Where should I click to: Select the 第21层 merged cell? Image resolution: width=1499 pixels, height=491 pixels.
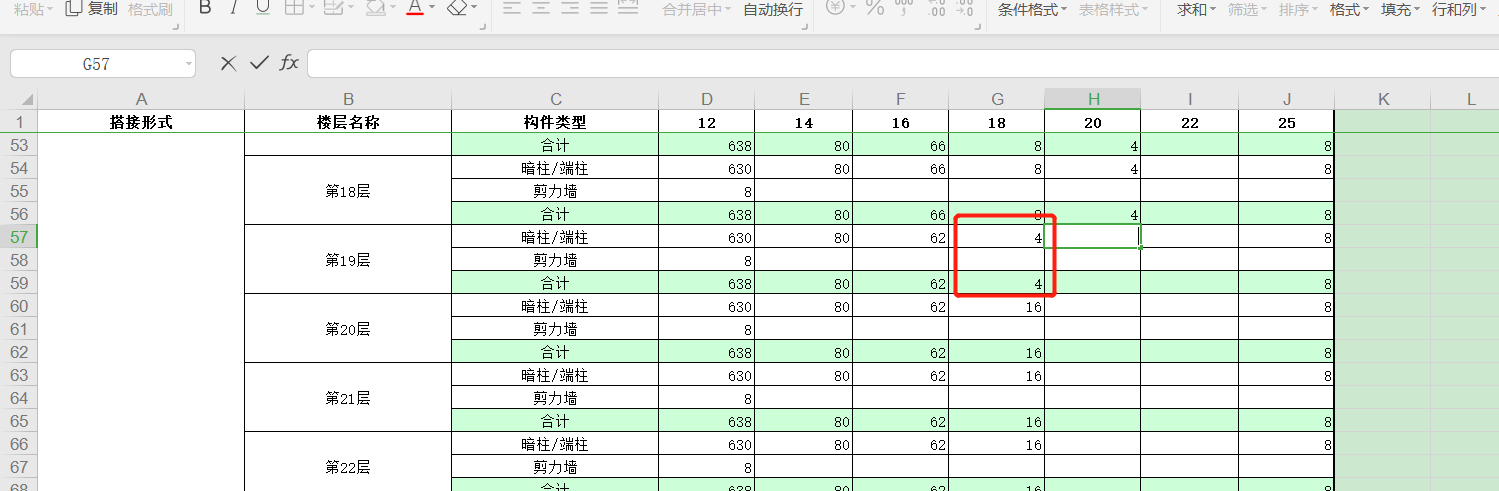348,397
